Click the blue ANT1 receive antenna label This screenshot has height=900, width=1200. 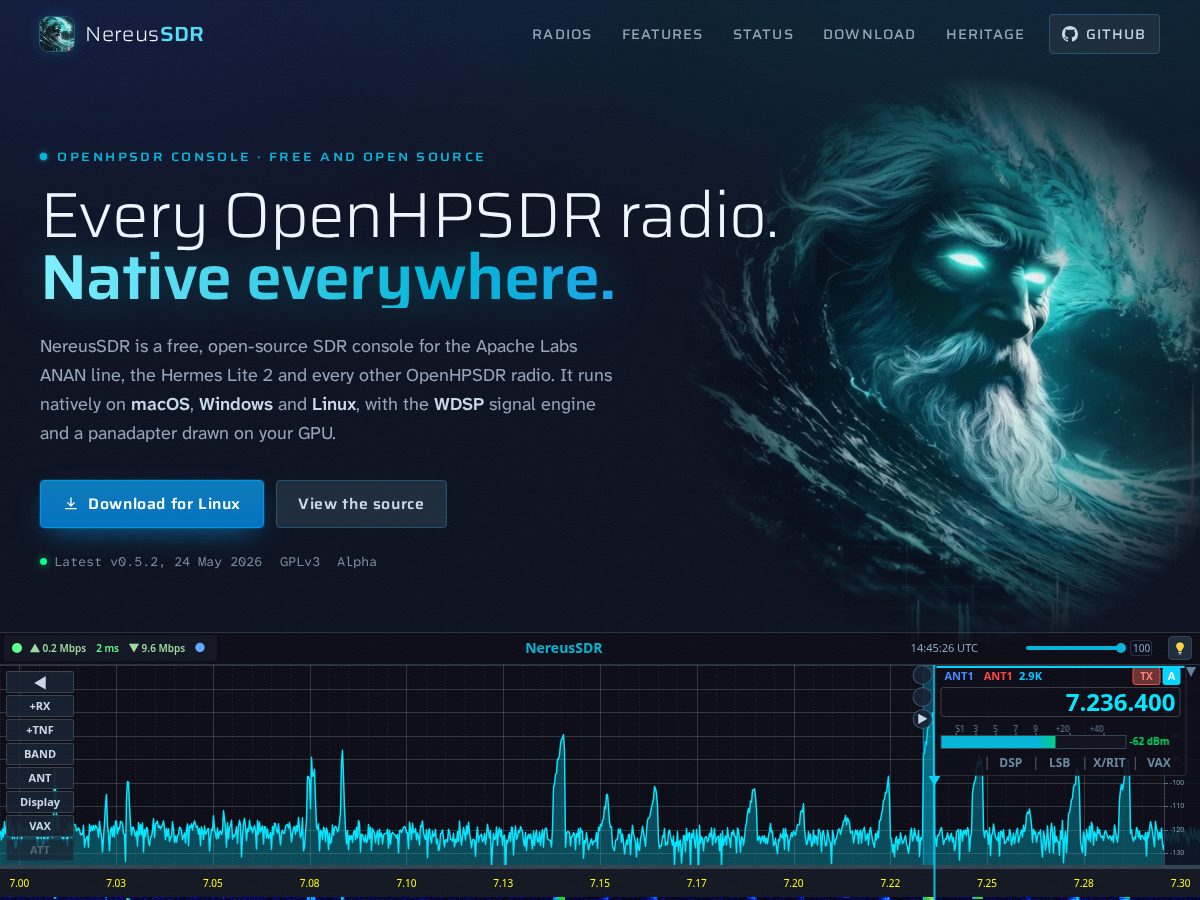[959, 676]
